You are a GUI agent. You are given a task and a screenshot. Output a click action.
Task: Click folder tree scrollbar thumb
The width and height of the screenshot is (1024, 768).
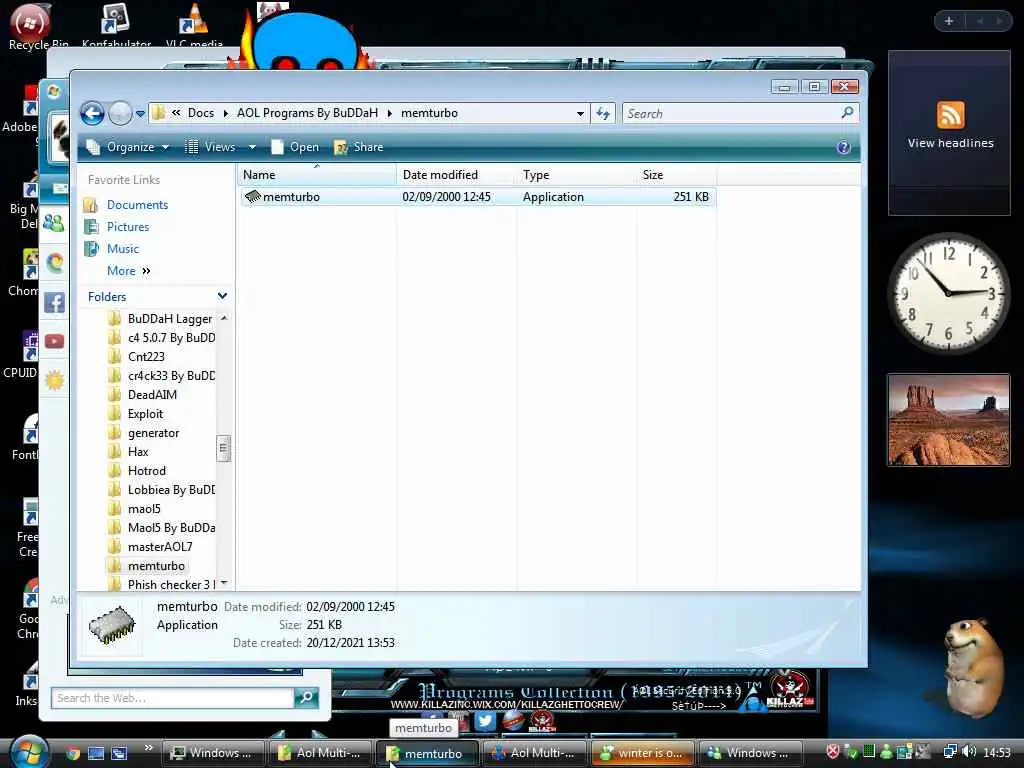[x=223, y=448]
